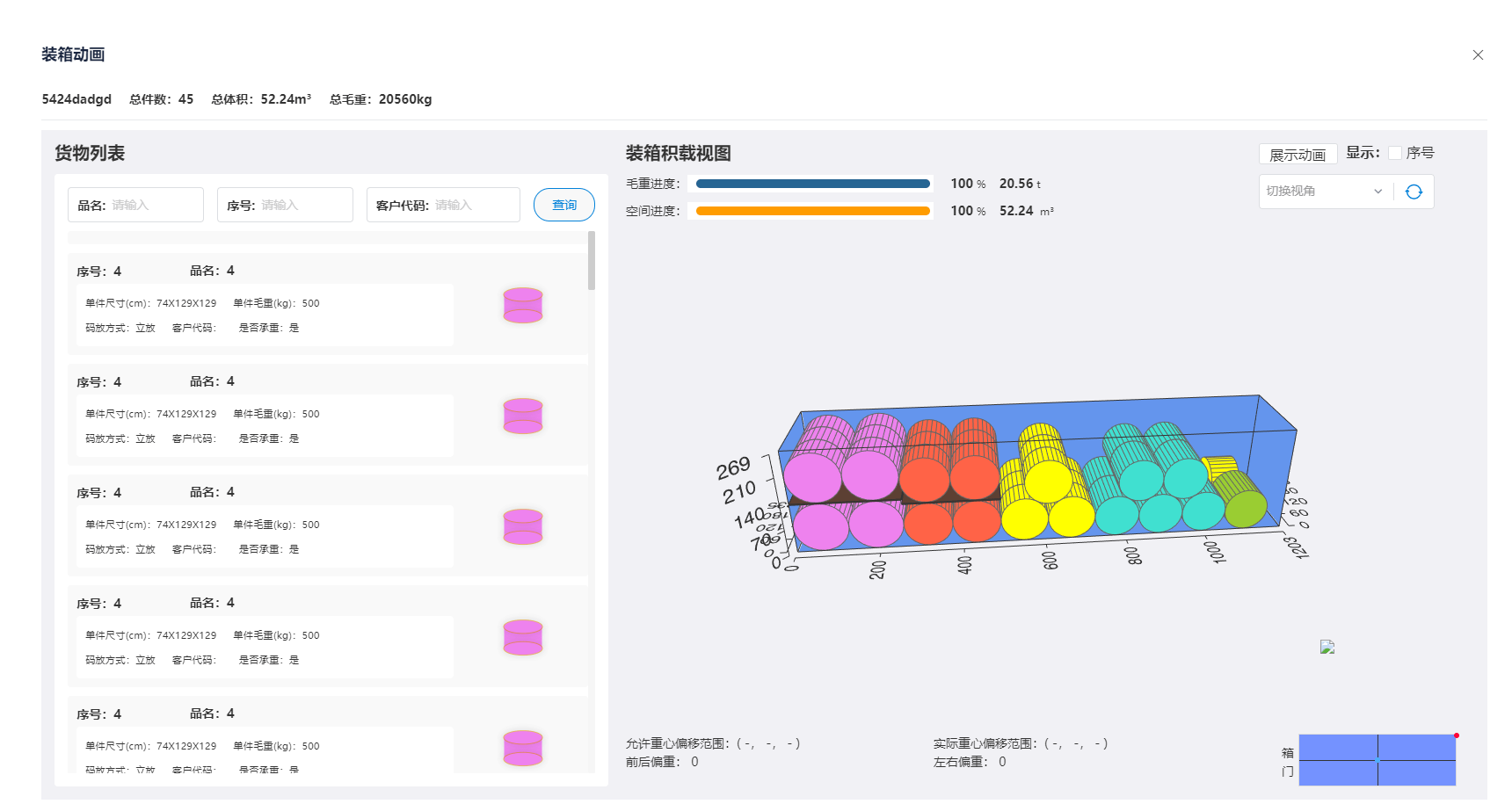This screenshot has height=804, width=1512.
Task: Click the refresh view icon
Action: coord(1414,192)
